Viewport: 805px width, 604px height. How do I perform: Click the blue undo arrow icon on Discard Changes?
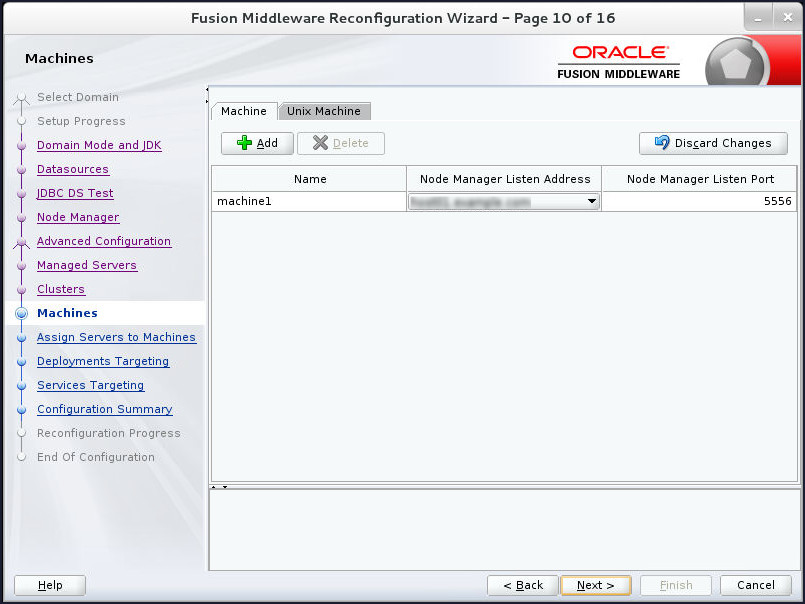pyautogui.click(x=662, y=142)
